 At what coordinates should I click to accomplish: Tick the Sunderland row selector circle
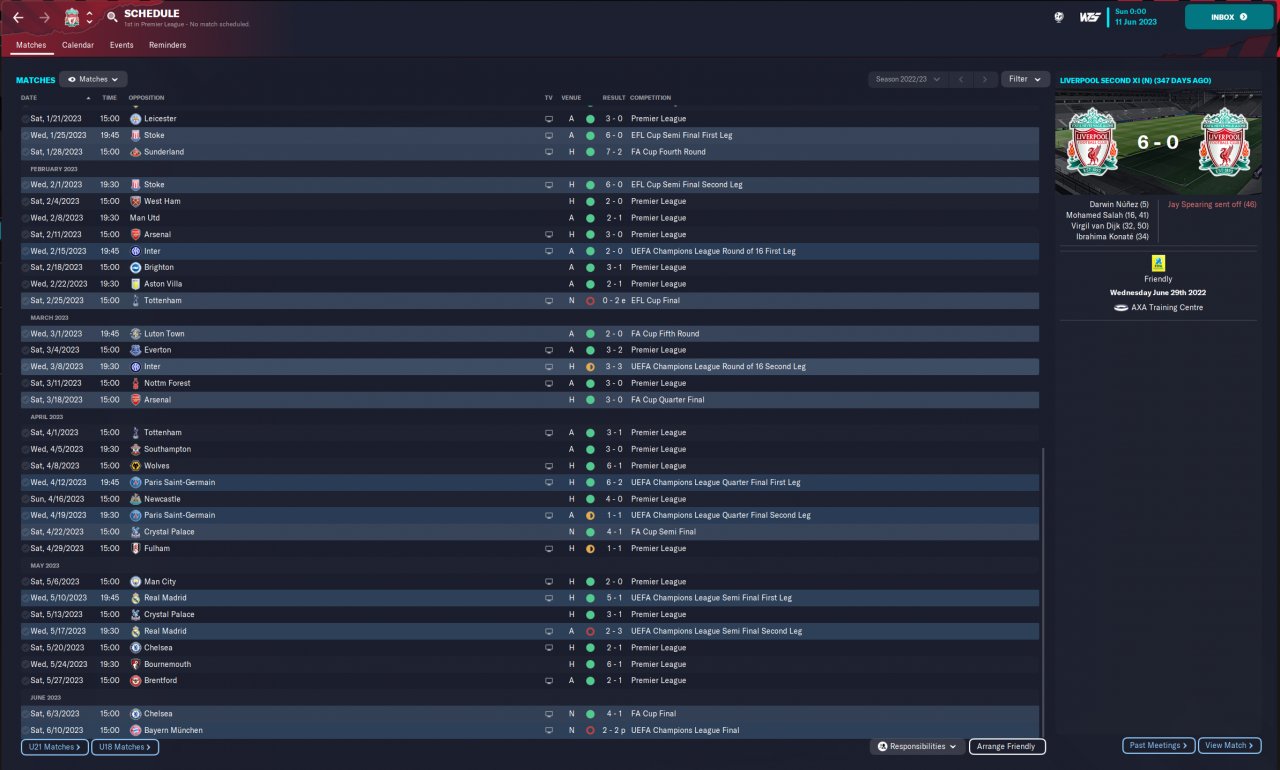click(26, 152)
